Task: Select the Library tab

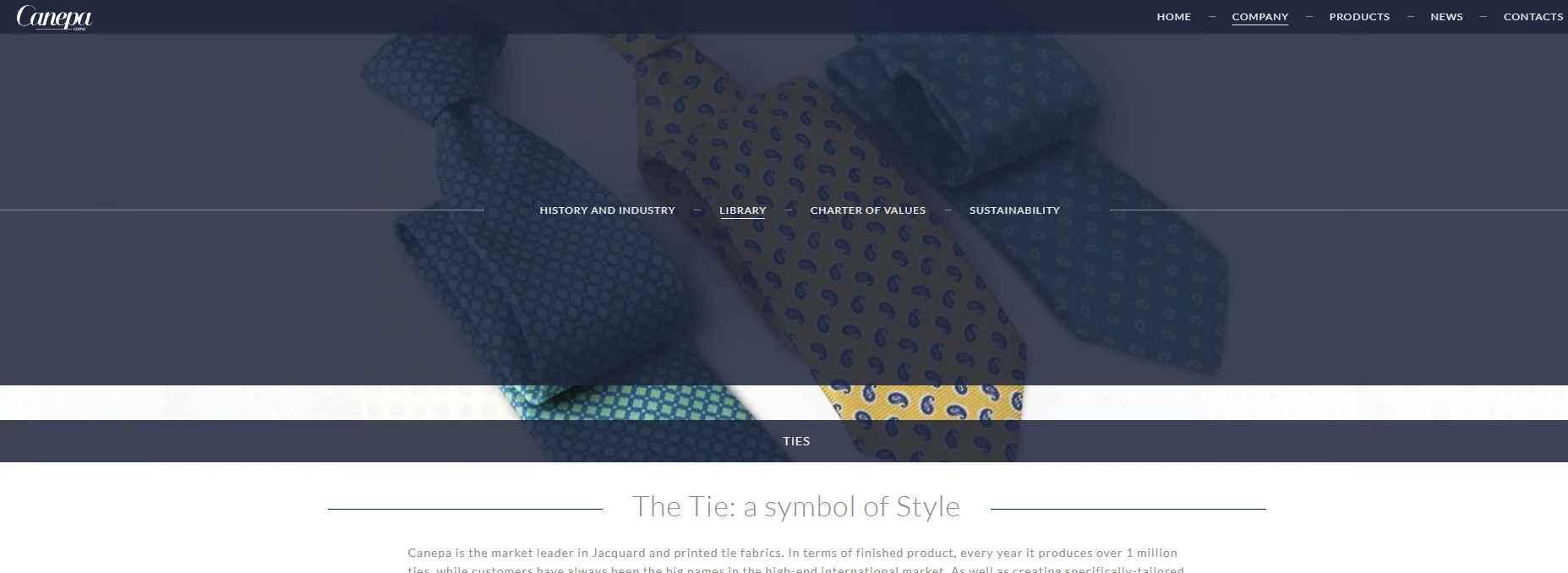Action: [x=742, y=210]
